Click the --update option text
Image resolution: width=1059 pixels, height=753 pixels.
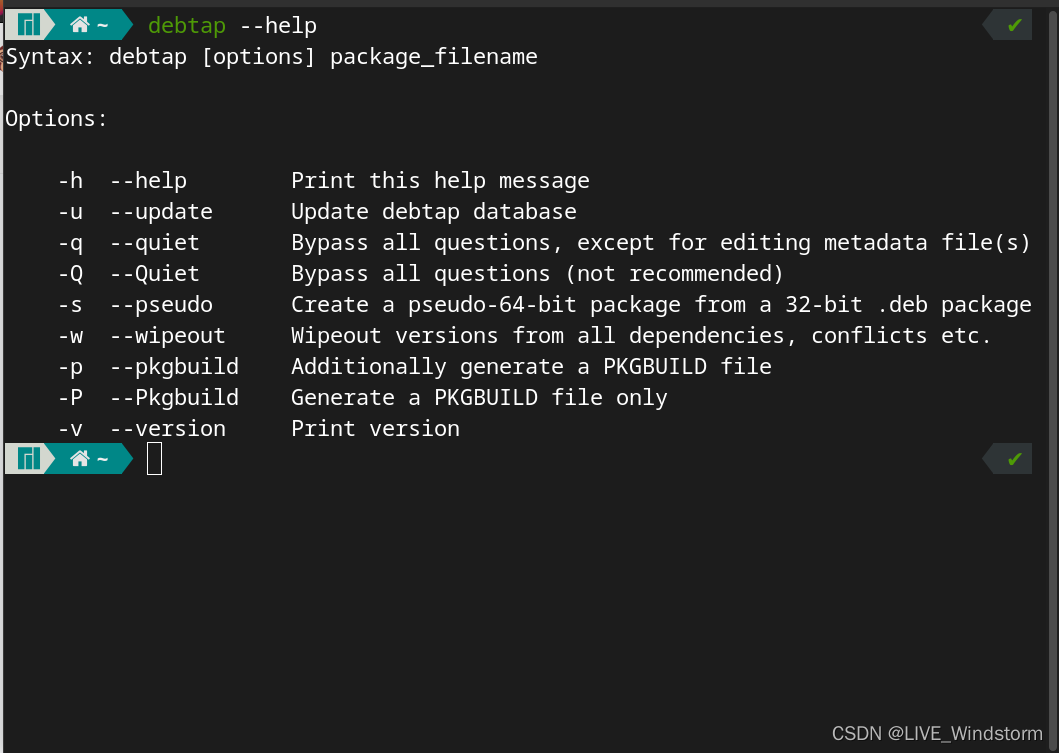point(161,212)
